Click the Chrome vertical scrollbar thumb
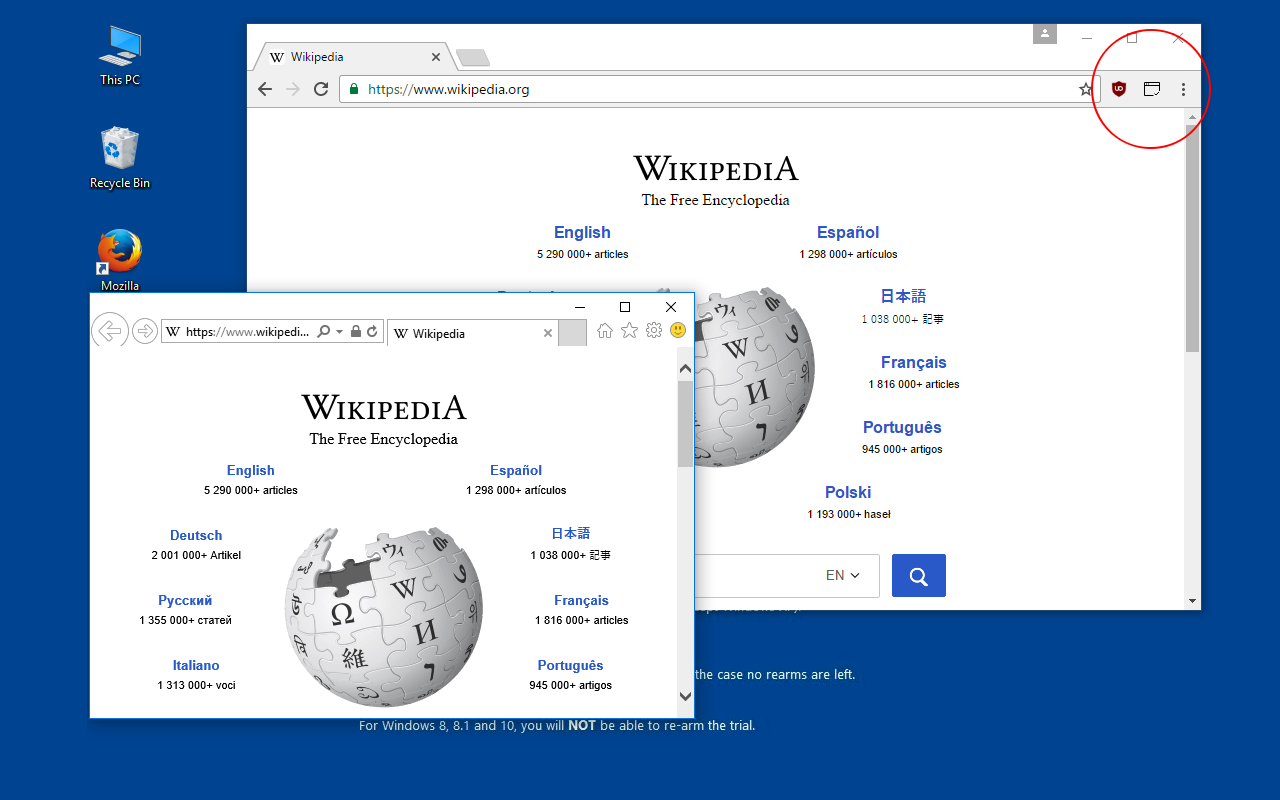The height and width of the screenshot is (800, 1280). point(1192,238)
